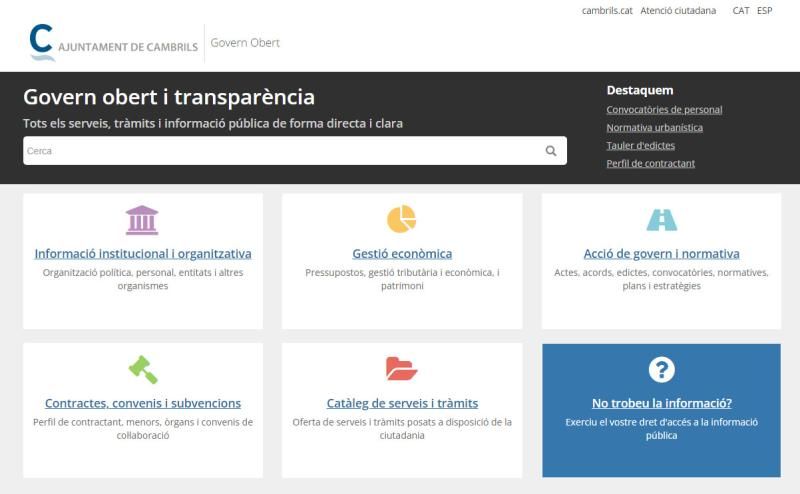Click the teal road icon
800x494 pixels.
[x=661, y=220]
